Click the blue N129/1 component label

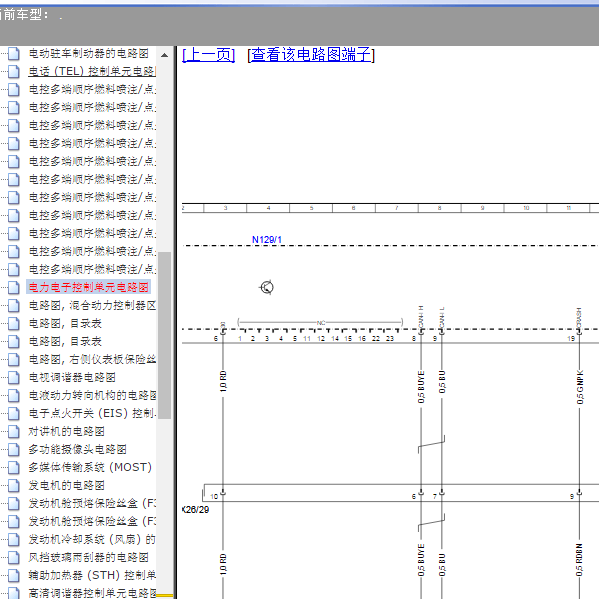(267, 240)
